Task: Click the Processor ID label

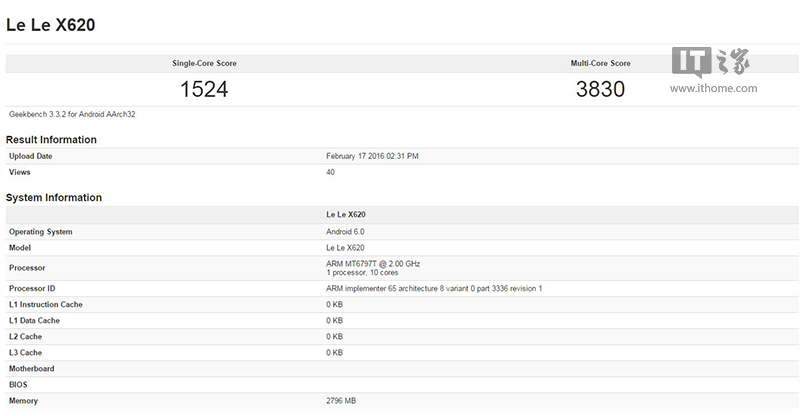Action: point(32,288)
